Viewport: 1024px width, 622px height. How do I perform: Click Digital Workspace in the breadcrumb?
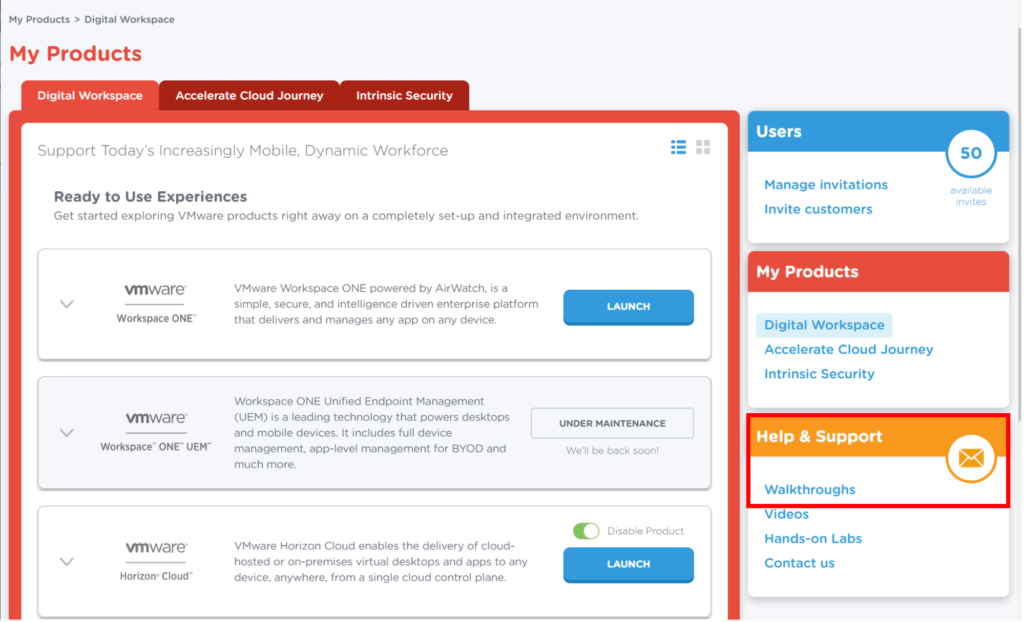point(129,20)
